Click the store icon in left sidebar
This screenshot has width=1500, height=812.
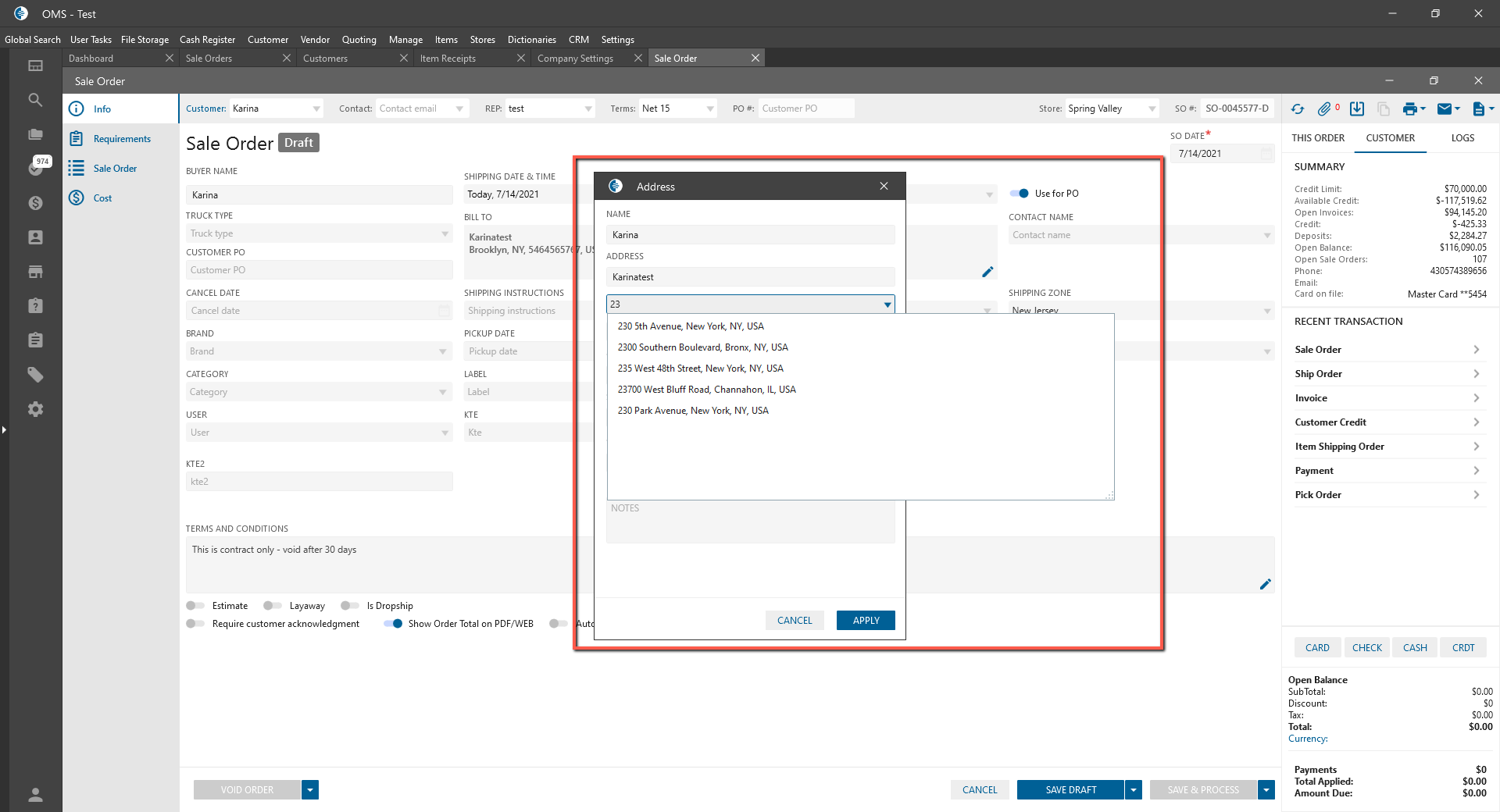pyautogui.click(x=35, y=272)
